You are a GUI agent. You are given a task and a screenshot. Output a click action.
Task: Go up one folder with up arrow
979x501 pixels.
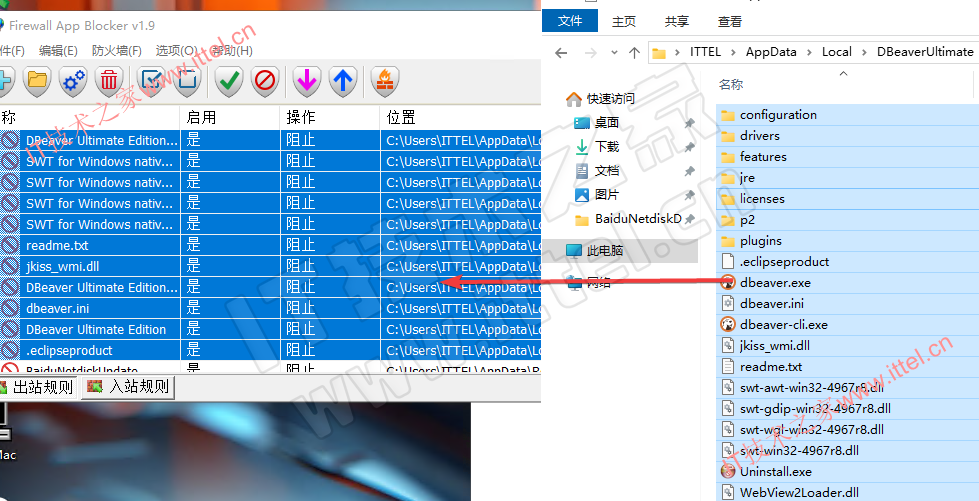point(634,52)
